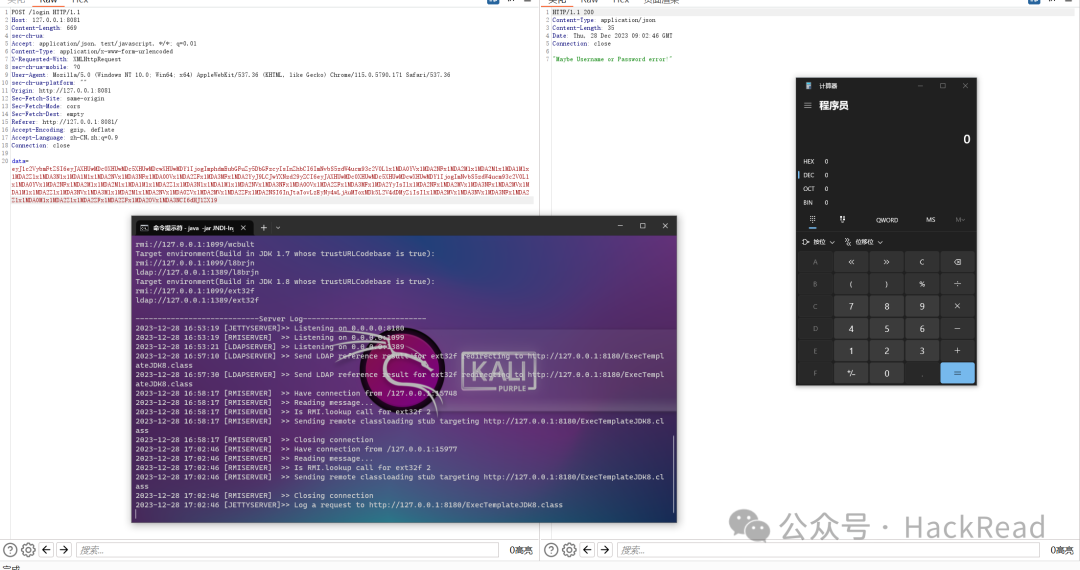Click the open parenthesis key

pos(851,284)
